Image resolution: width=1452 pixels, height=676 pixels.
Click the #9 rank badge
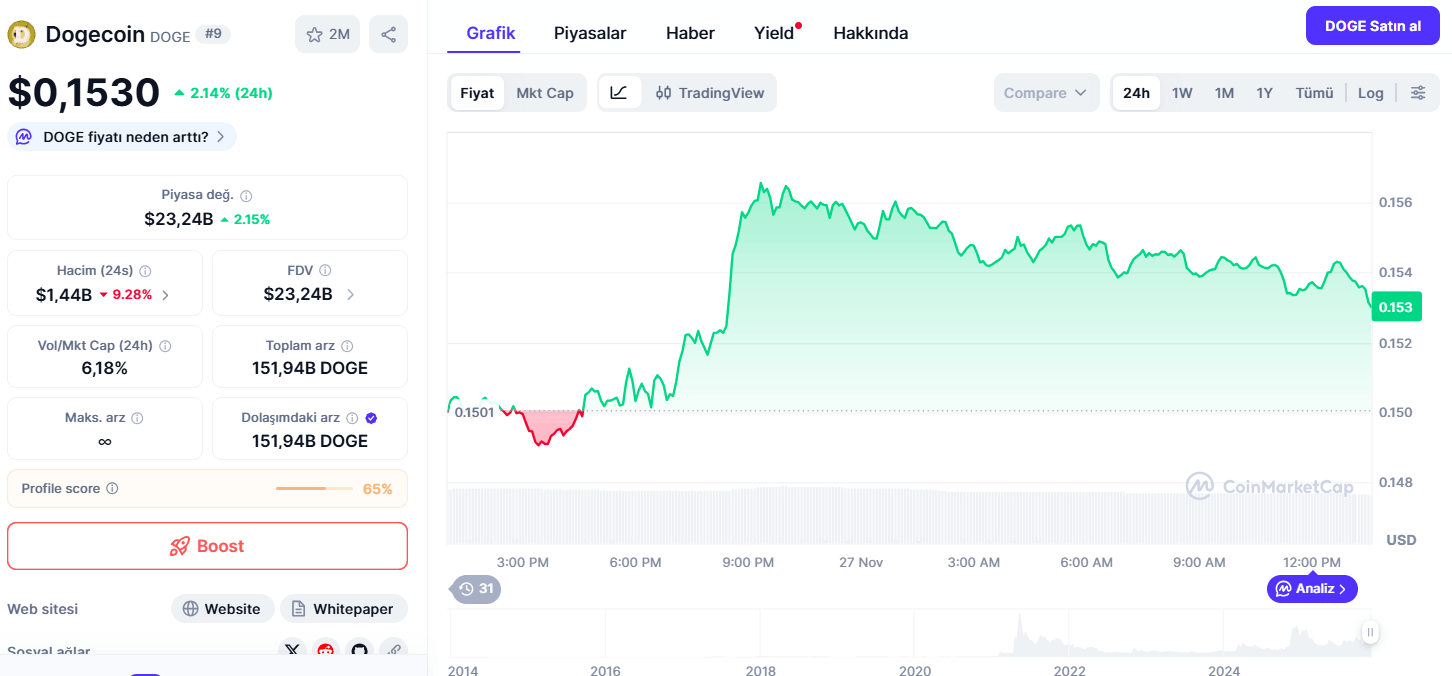tap(213, 34)
